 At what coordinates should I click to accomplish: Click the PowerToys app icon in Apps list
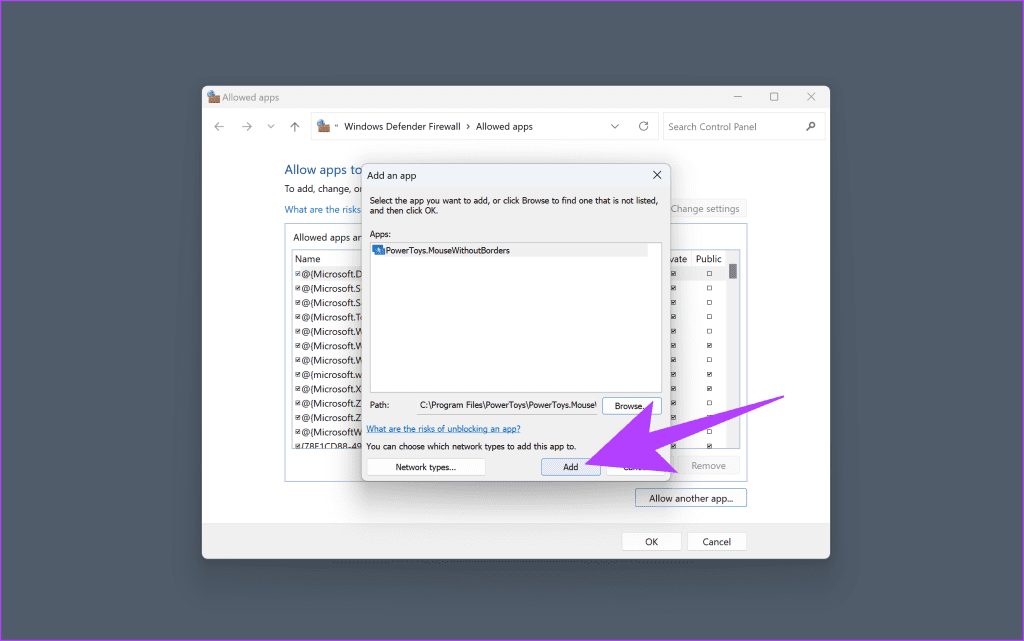click(378, 250)
